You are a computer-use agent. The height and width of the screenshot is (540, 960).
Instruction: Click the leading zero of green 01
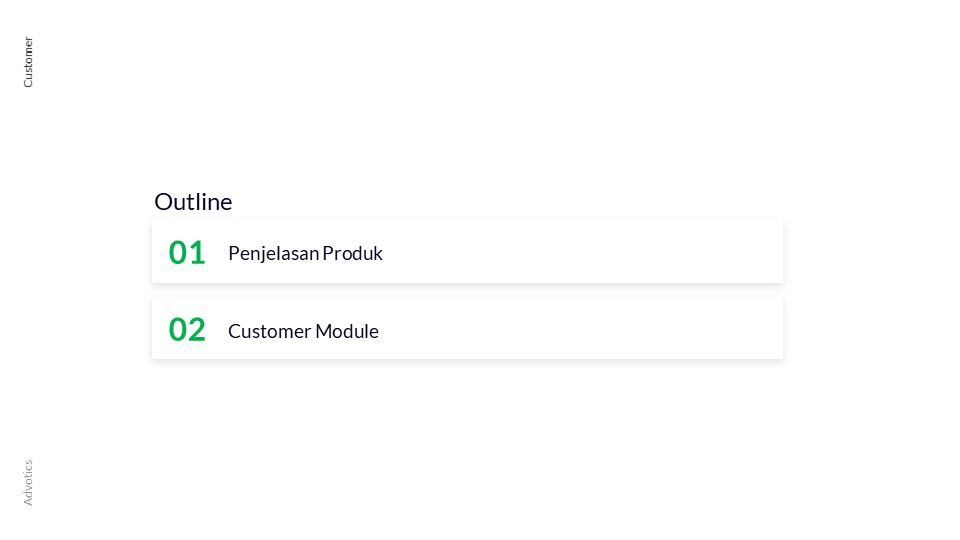[x=178, y=252]
